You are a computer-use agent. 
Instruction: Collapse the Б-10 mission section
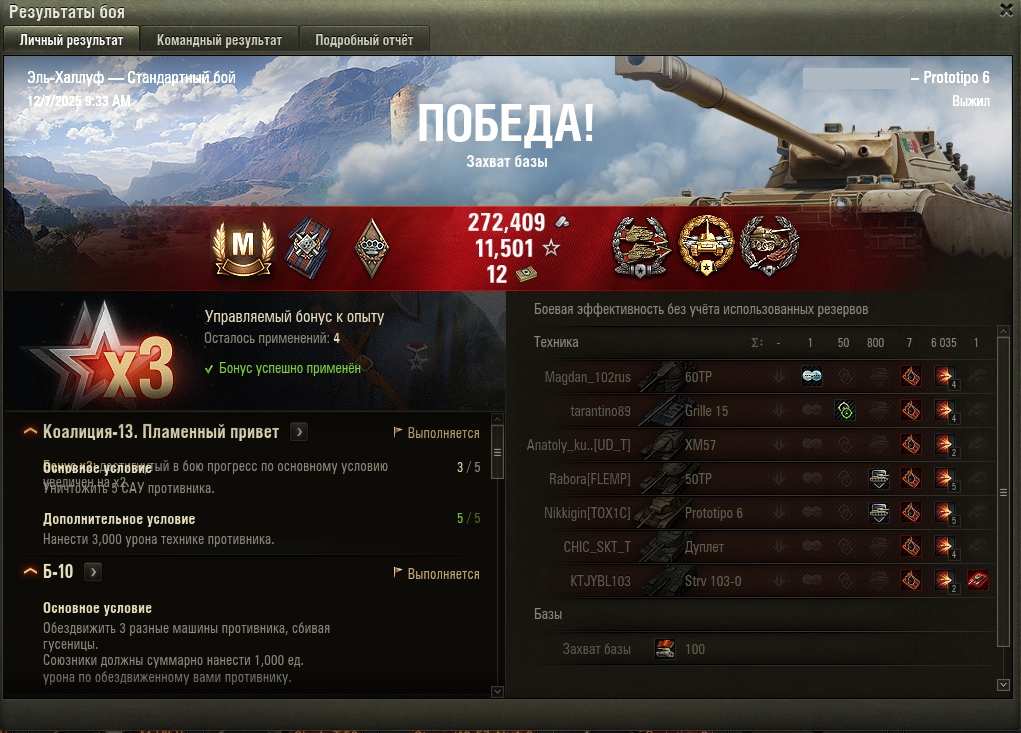tap(30, 572)
